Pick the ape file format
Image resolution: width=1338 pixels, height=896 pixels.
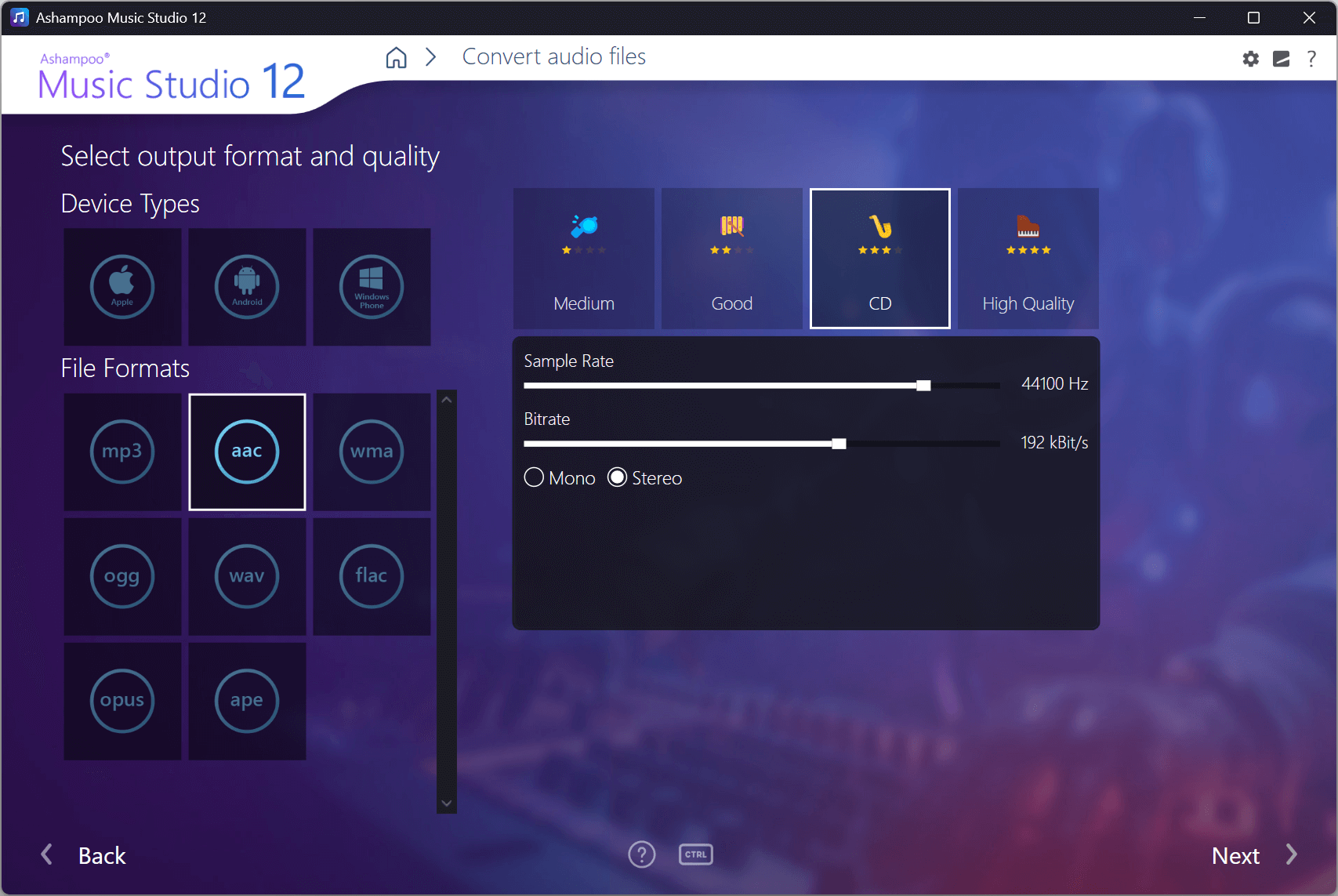point(247,701)
